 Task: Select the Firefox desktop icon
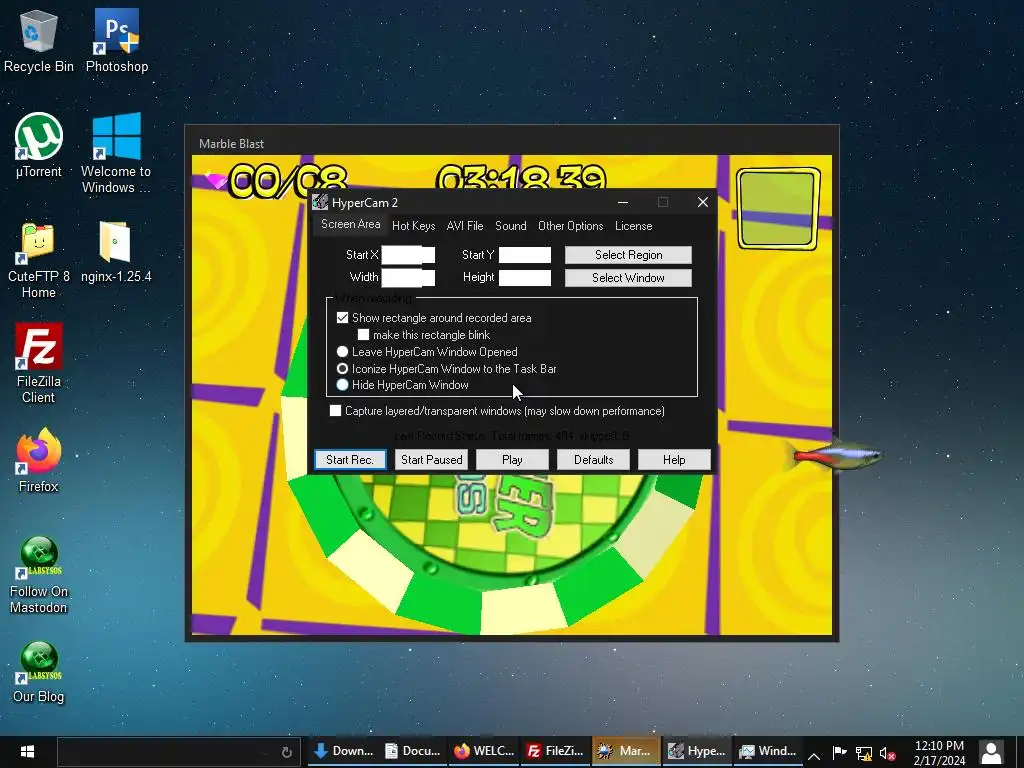click(x=39, y=460)
